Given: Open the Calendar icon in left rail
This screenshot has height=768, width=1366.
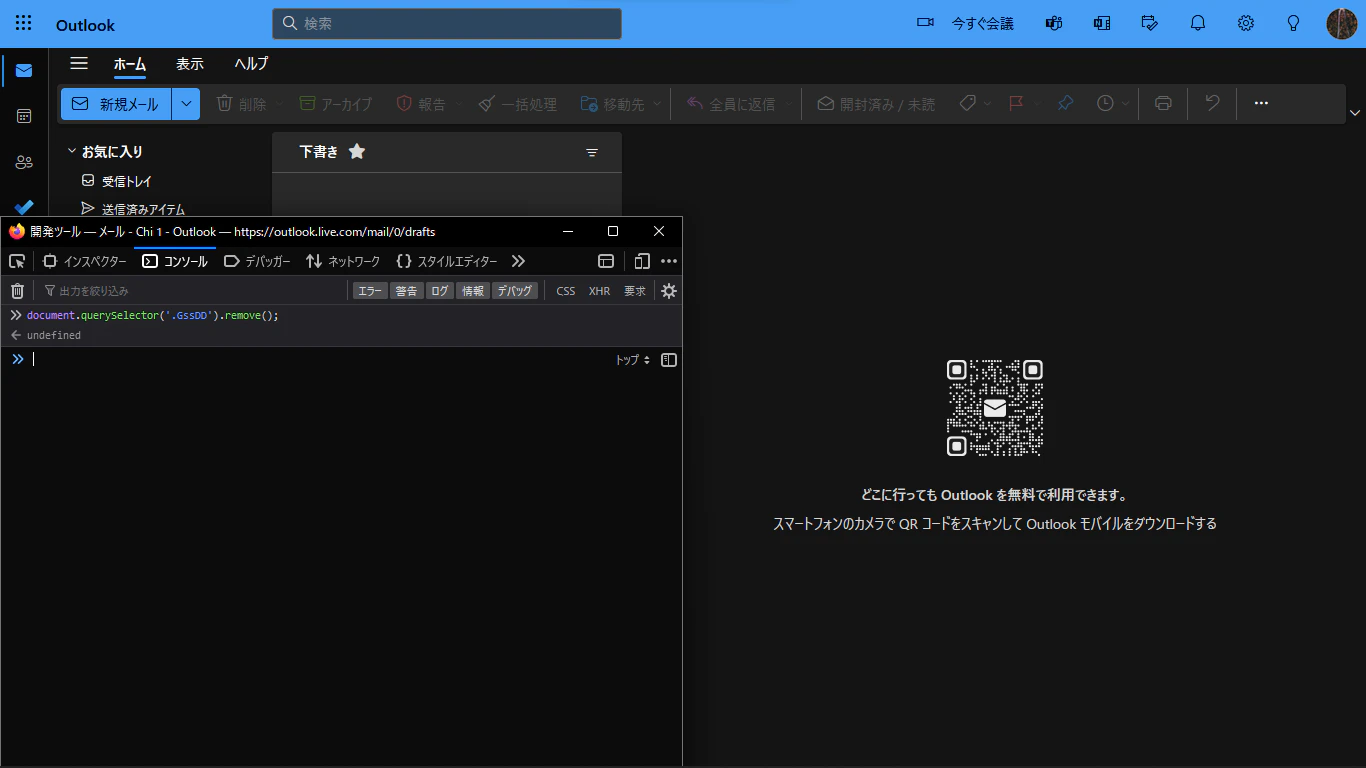Looking at the screenshot, I should 24,116.
